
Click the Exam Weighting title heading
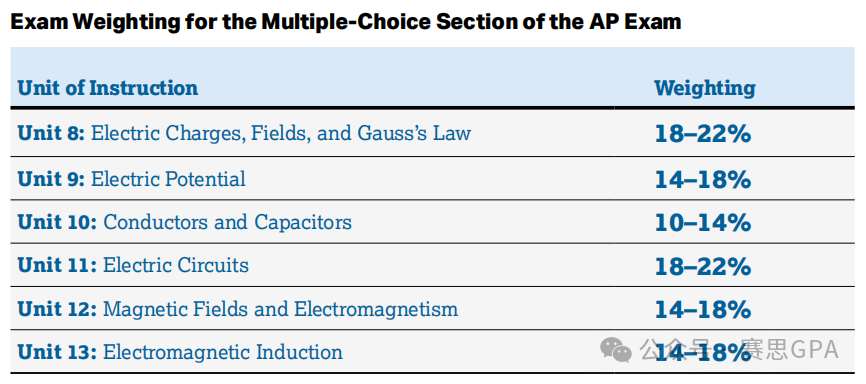coord(346,22)
